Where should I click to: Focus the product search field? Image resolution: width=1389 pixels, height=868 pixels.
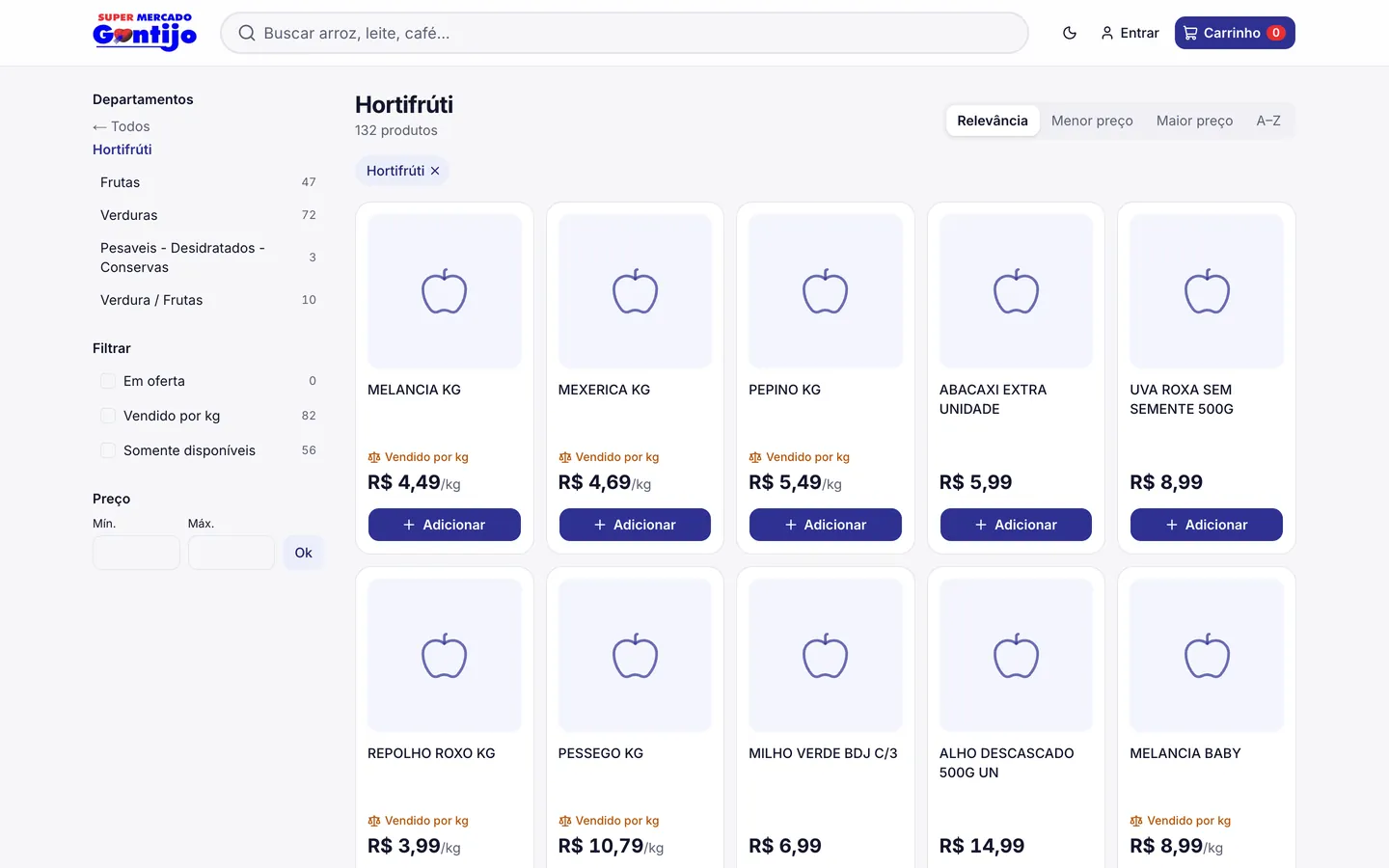point(625,33)
